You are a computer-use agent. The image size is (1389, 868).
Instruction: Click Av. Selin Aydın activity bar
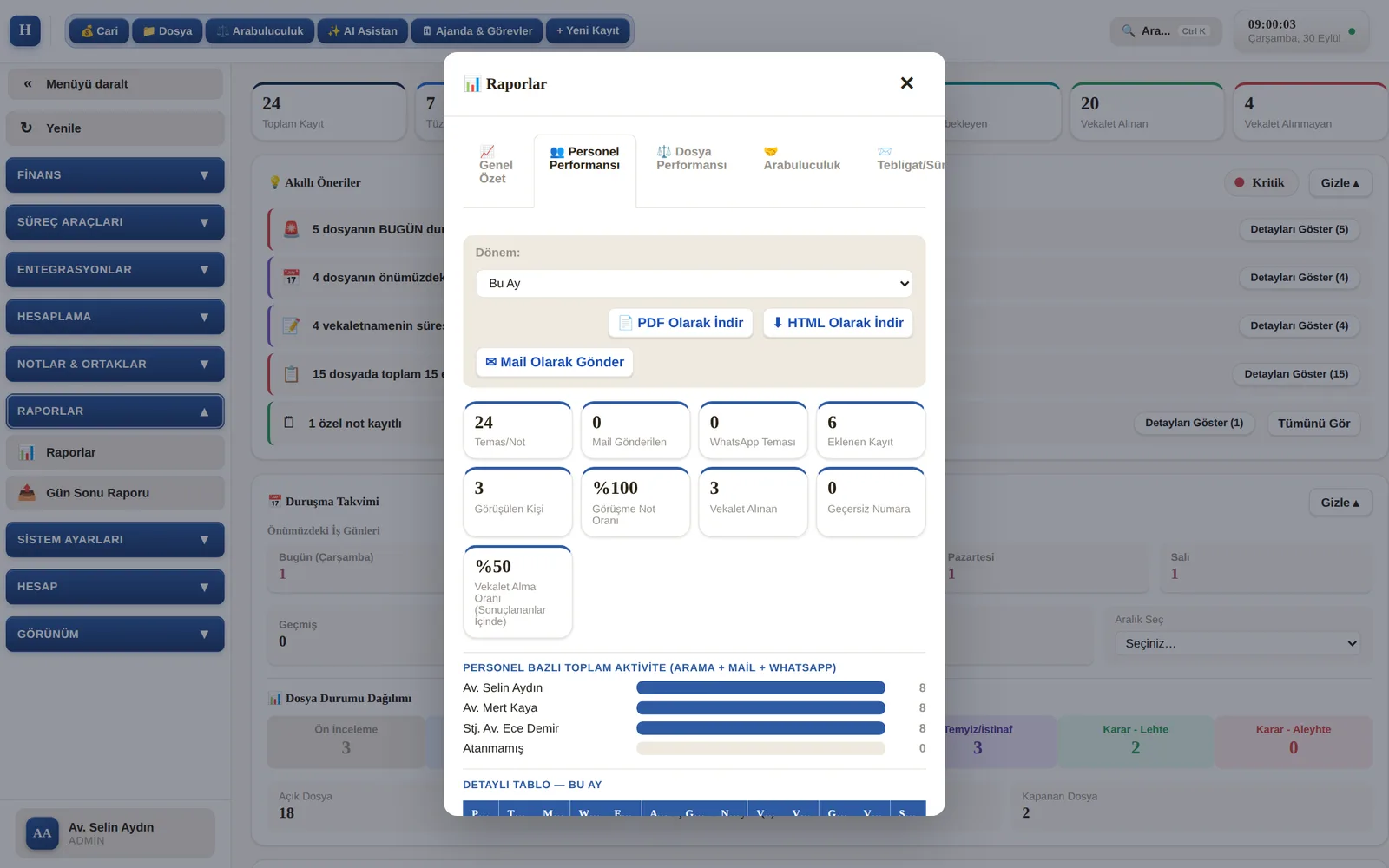tap(760, 687)
